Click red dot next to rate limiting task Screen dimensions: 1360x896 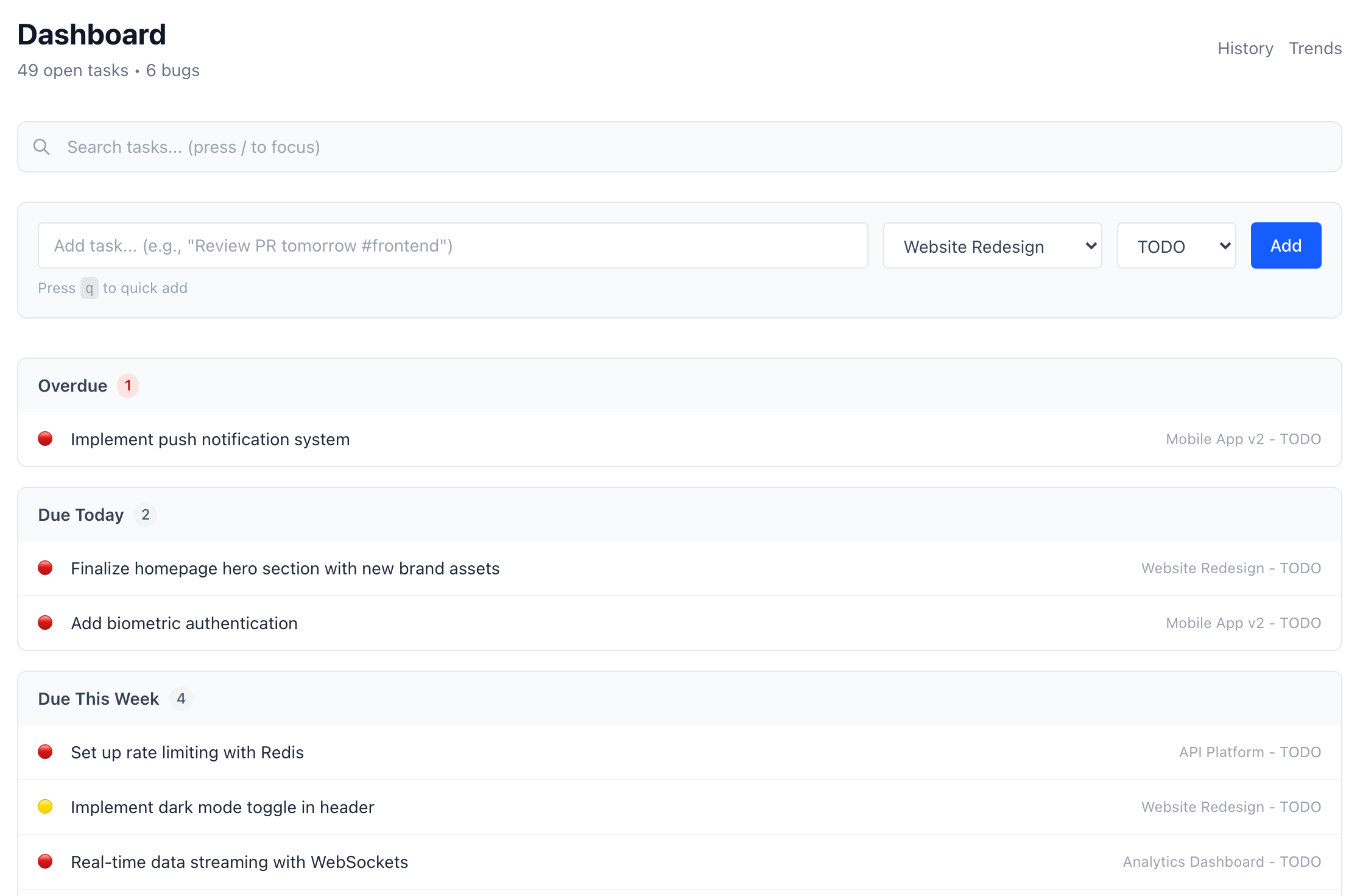(45, 752)
